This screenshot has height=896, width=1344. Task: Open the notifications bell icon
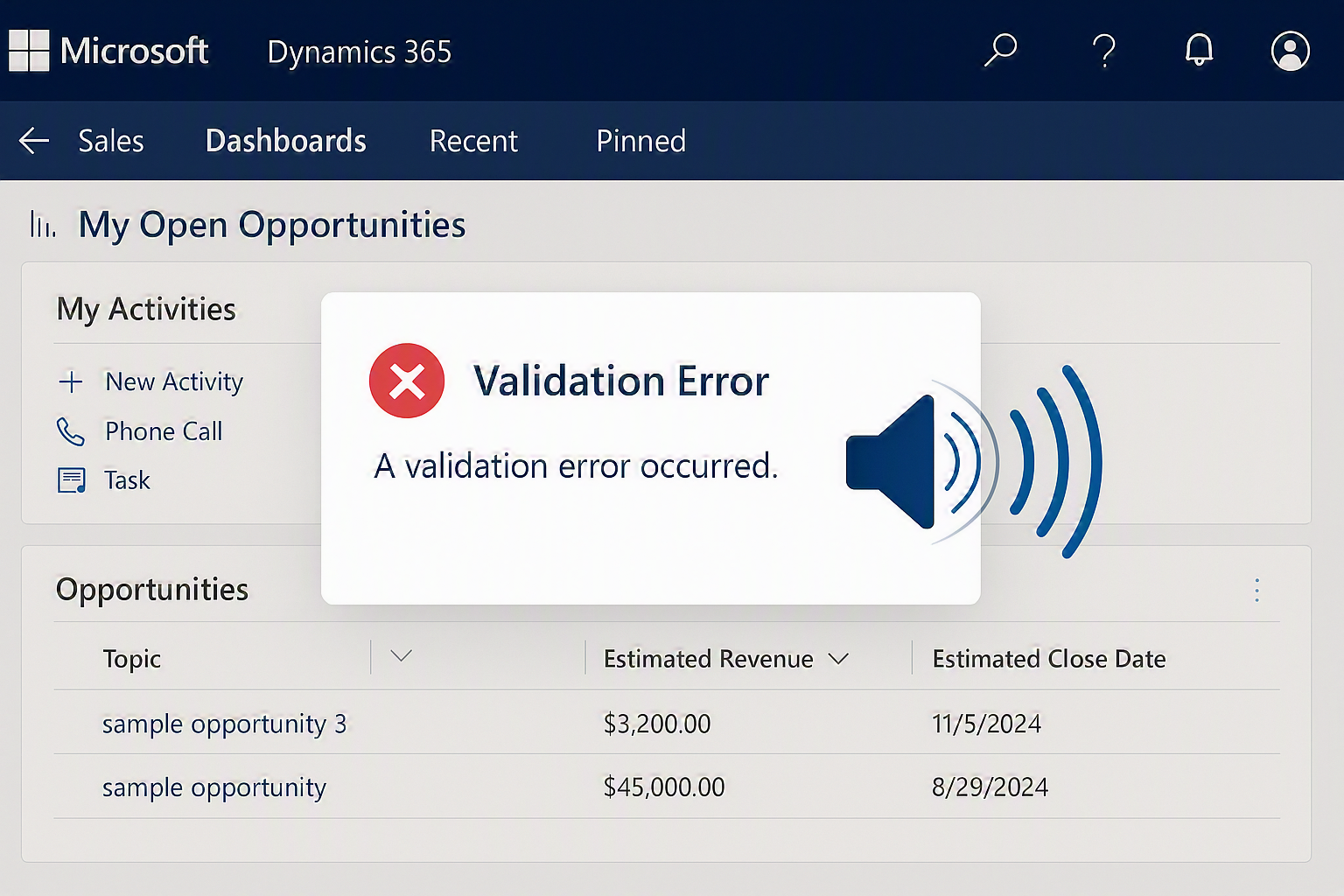1199,50
